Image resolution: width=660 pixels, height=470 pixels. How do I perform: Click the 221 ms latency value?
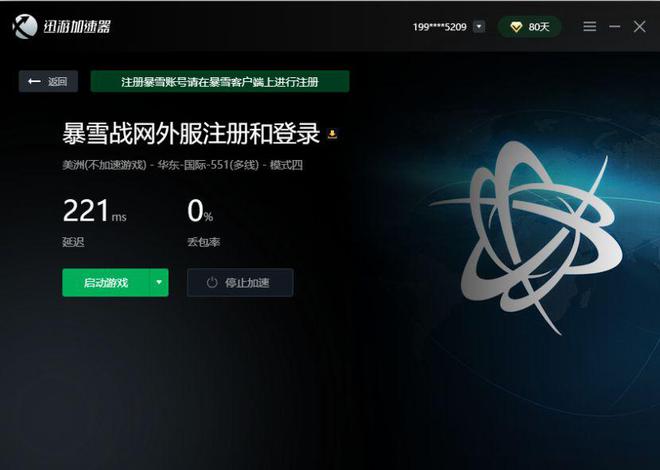click(95, 210)
